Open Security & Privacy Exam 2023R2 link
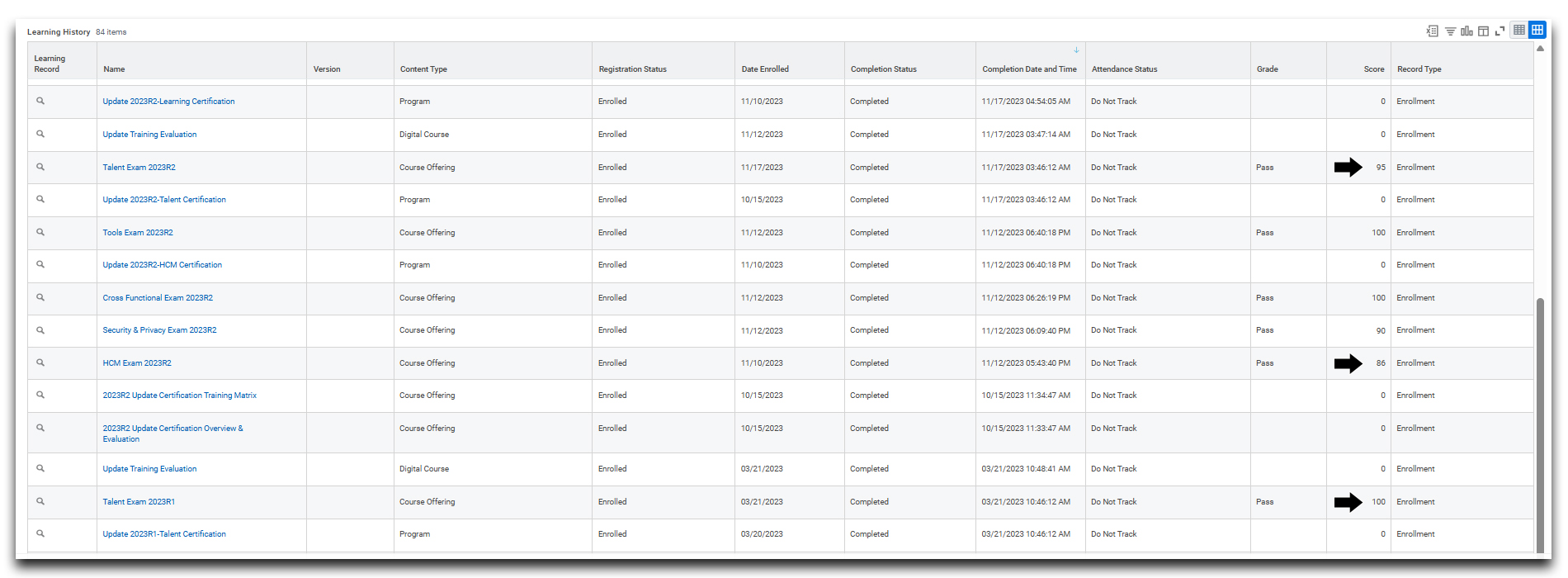 (x=159, y=330)
